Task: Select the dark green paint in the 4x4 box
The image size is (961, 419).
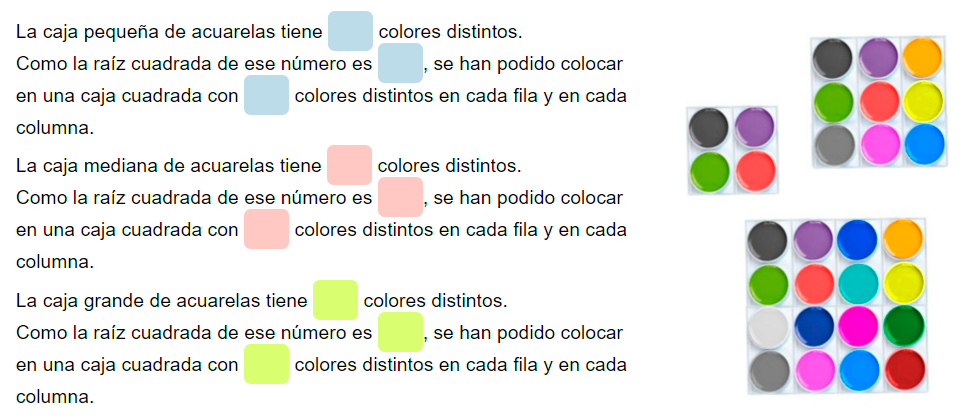Action: tap(904, 326)
